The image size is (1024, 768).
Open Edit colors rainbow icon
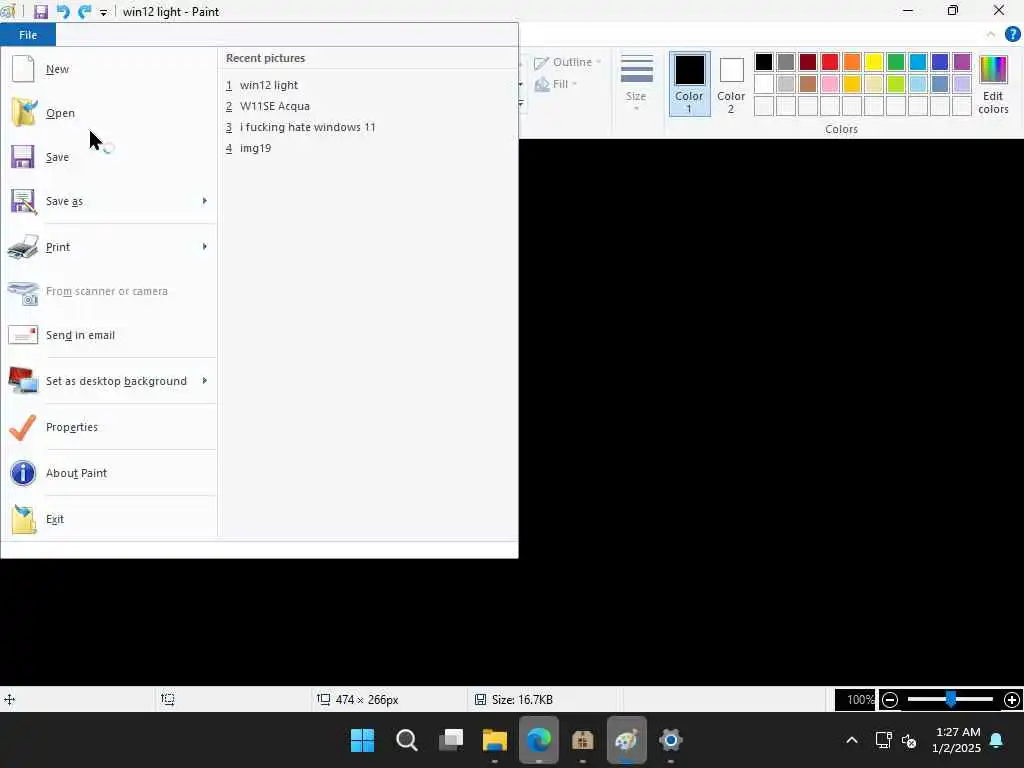(993, 85)
